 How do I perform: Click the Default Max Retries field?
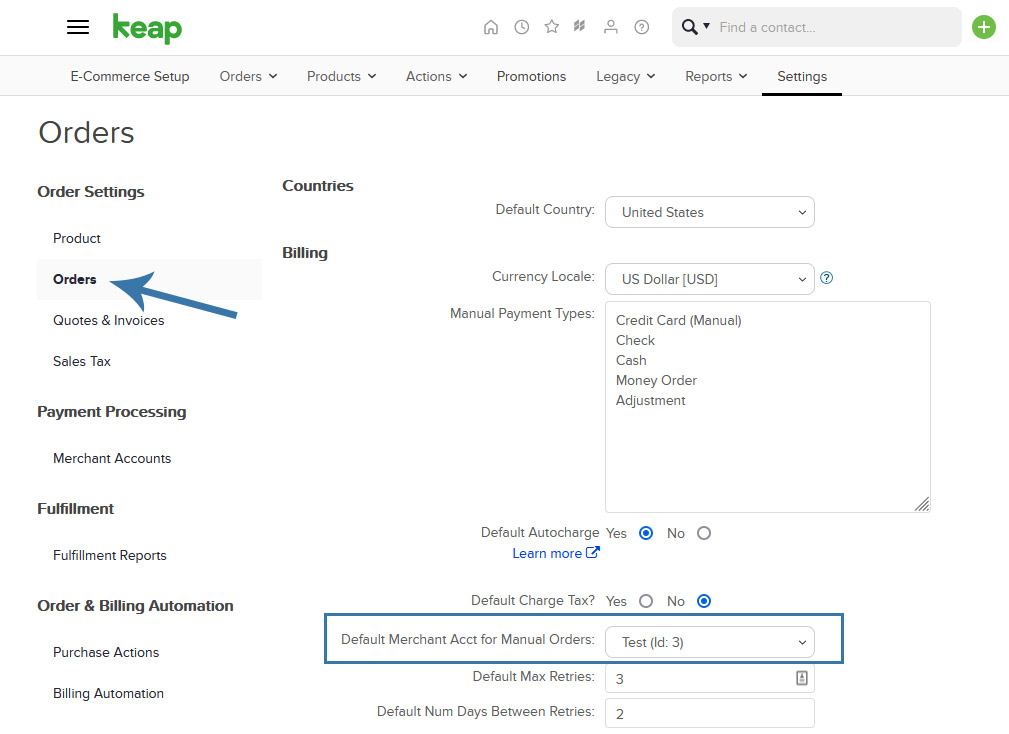(x=710, y=678)
